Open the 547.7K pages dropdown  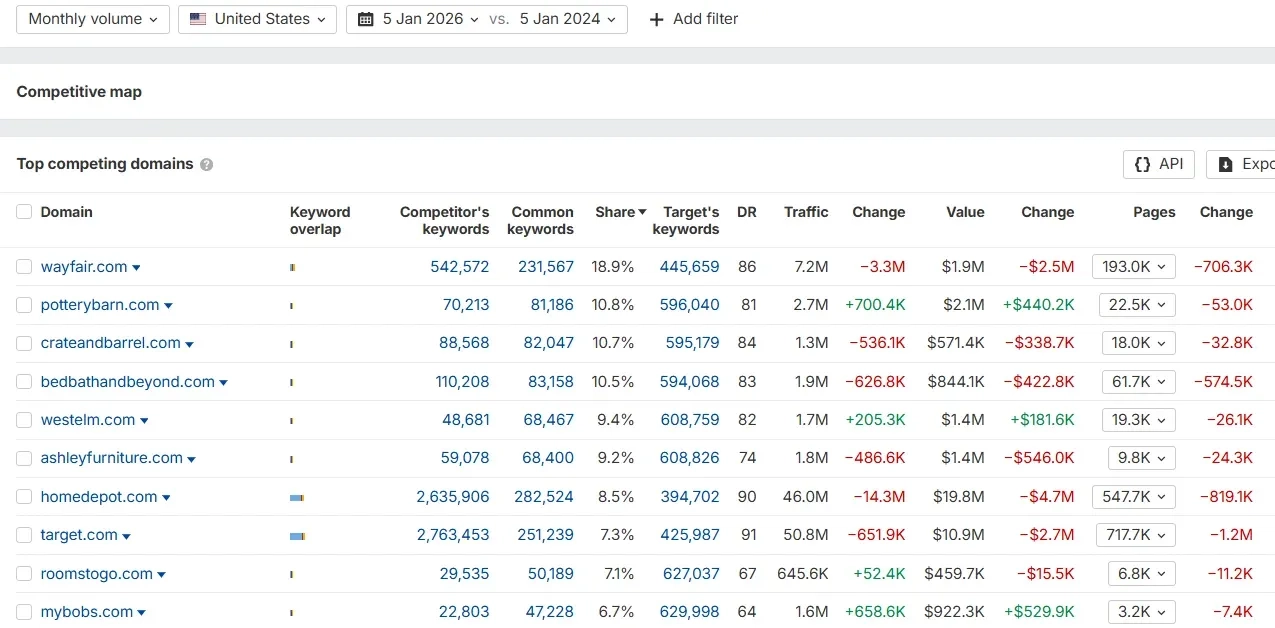1134,497
